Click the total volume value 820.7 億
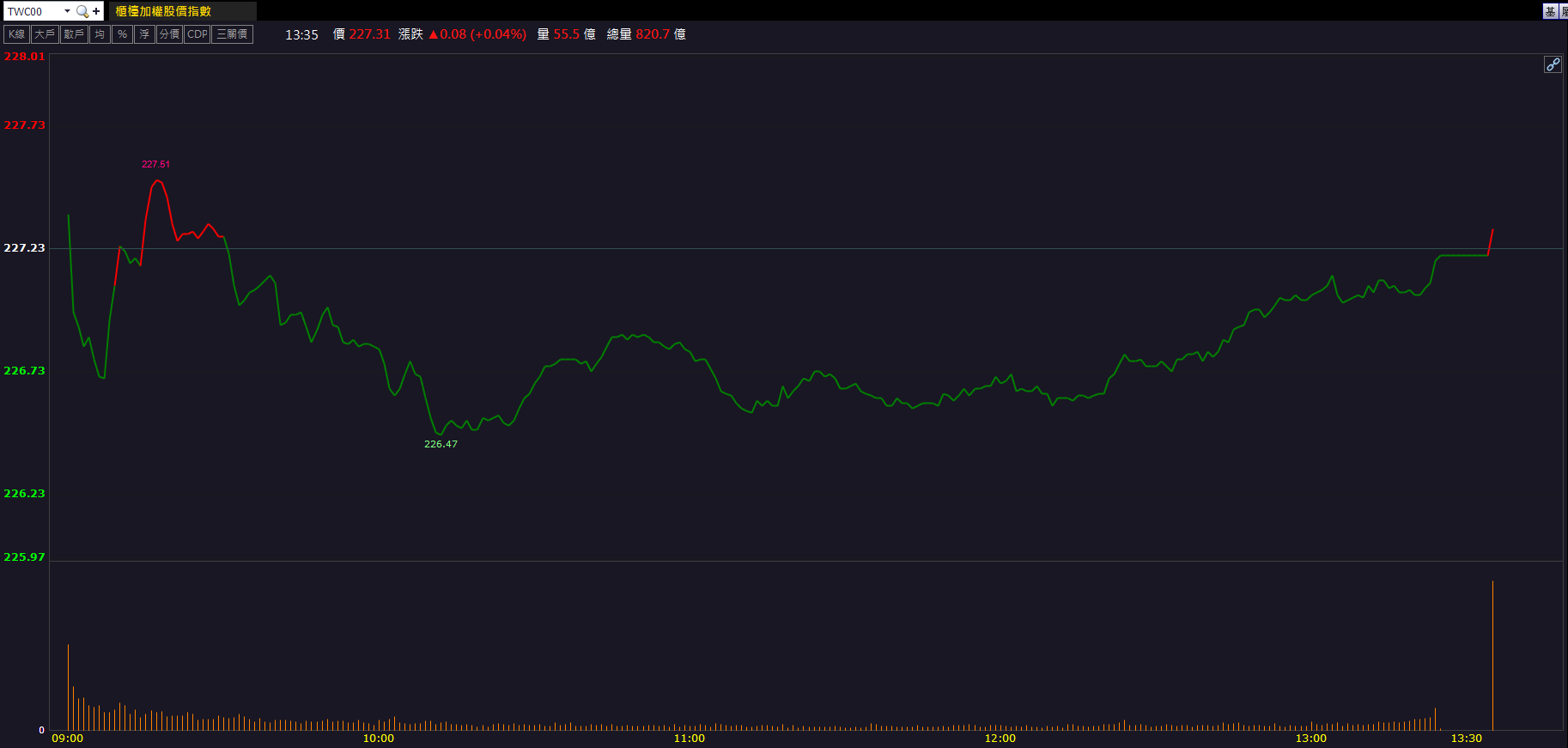 tap(660, 34)
